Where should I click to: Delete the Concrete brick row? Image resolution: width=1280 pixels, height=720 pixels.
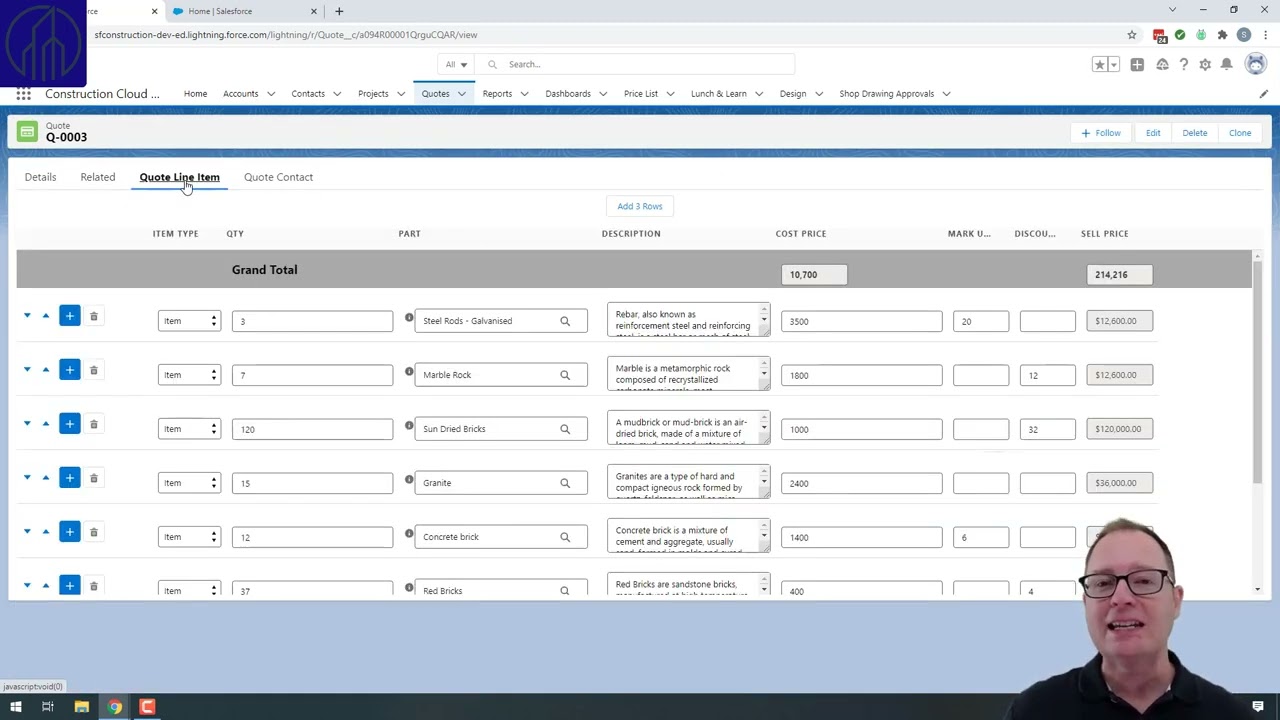pos(94,532)
